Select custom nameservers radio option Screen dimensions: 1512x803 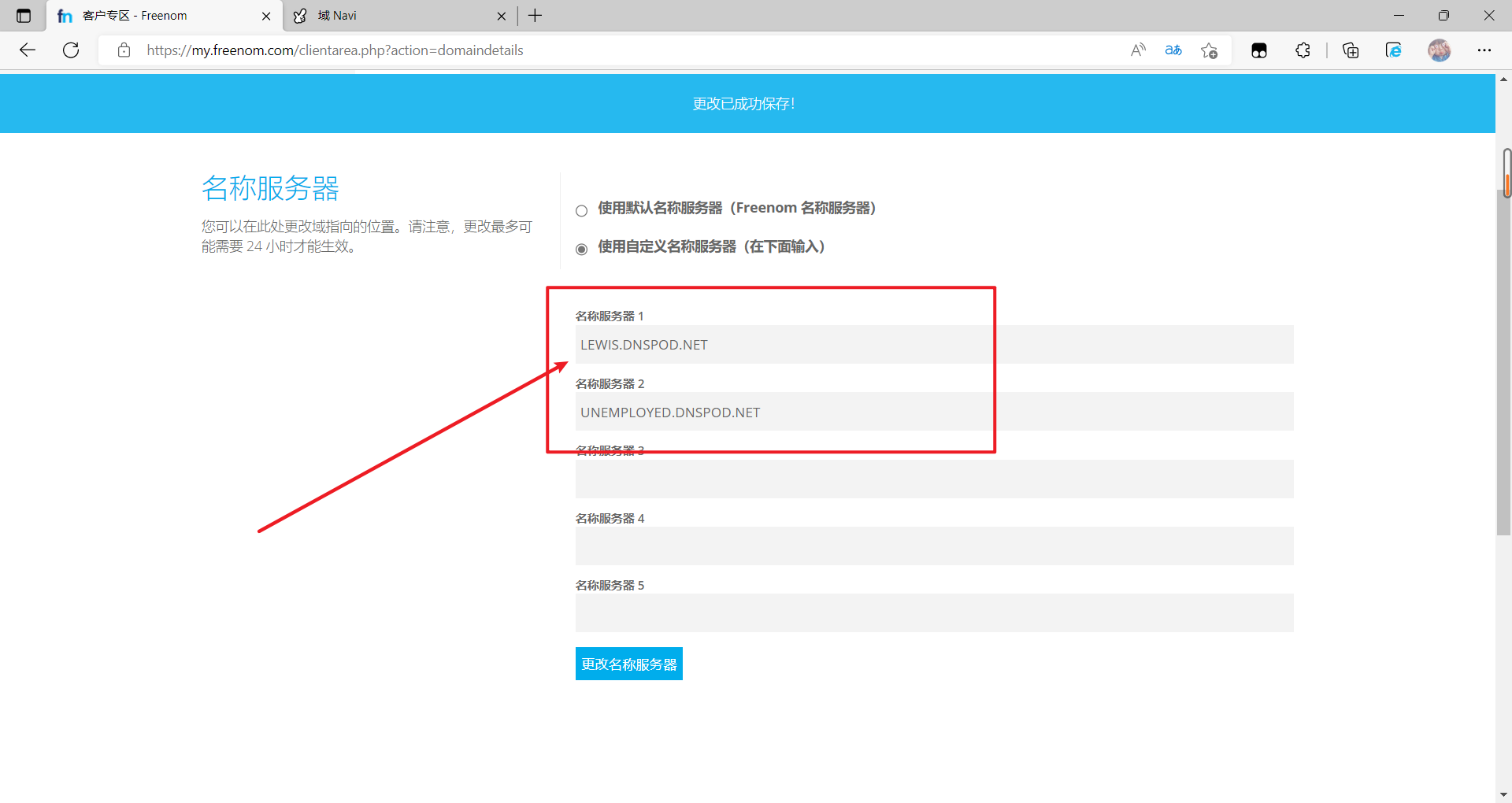[x=582, y=249]
